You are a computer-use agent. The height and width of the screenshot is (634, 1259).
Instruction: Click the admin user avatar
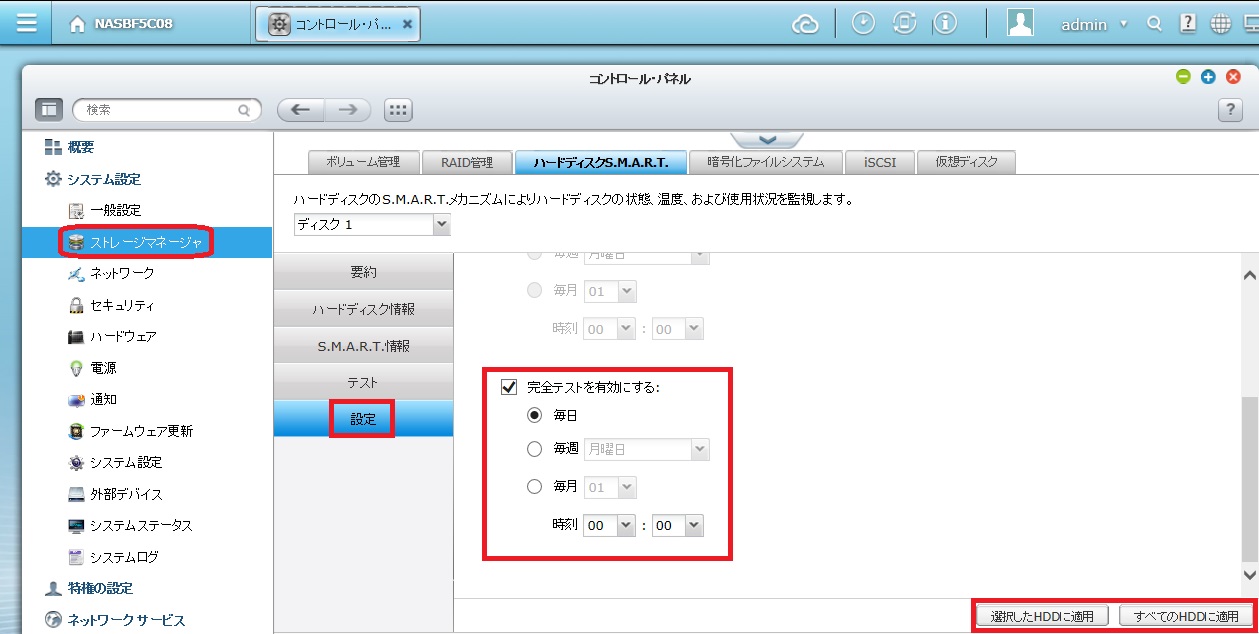pos(1020,24)
